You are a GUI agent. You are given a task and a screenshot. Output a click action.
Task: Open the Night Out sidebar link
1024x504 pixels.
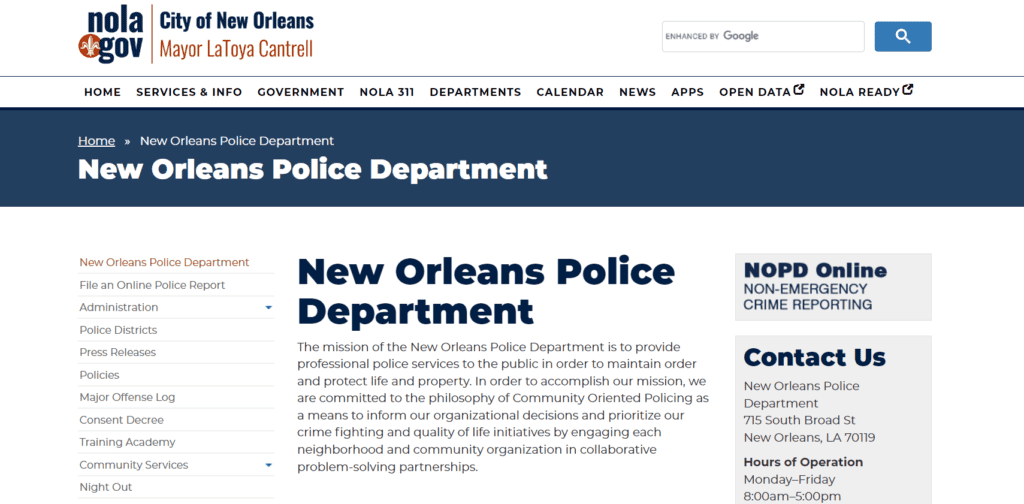click(x=106, y=487)
